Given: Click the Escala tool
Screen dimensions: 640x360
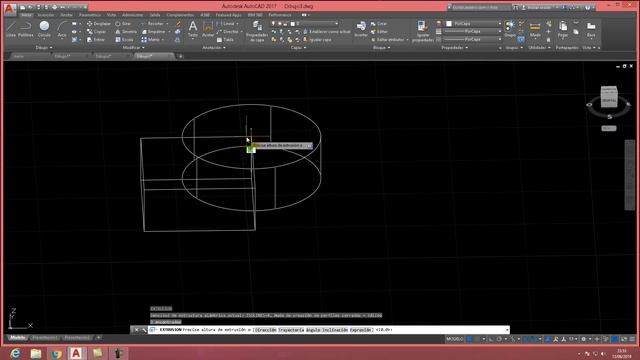Looking at the screenshot, I should click(124, 40).
